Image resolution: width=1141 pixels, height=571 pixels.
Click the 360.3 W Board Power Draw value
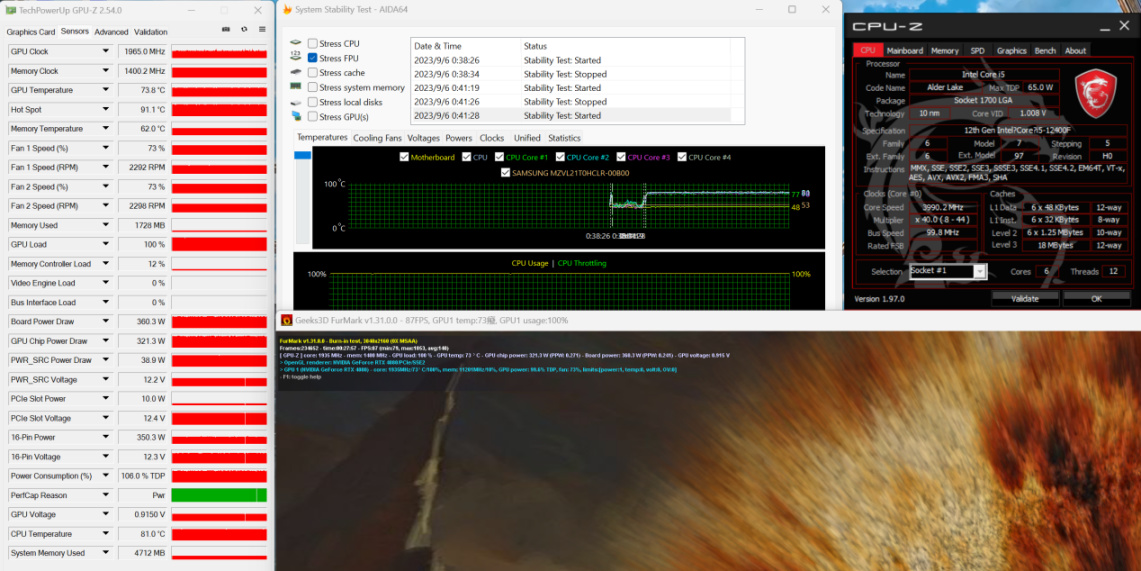click(143, 322)
